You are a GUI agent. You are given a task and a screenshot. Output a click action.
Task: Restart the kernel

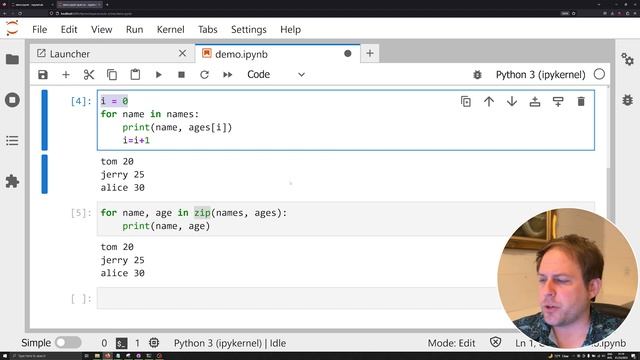[x=204, y=75]
